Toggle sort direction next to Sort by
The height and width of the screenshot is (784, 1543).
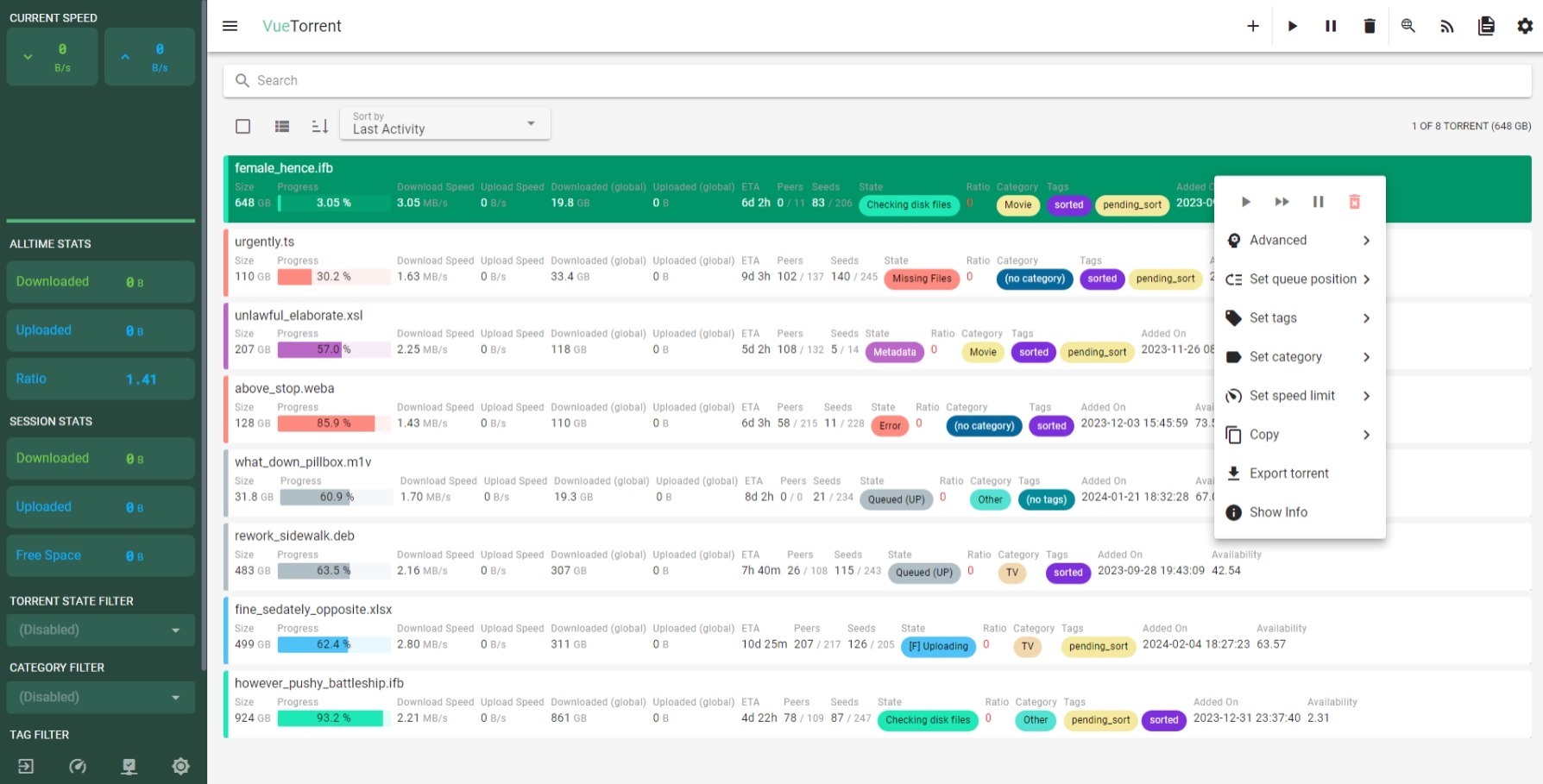(x=320, y=126)
